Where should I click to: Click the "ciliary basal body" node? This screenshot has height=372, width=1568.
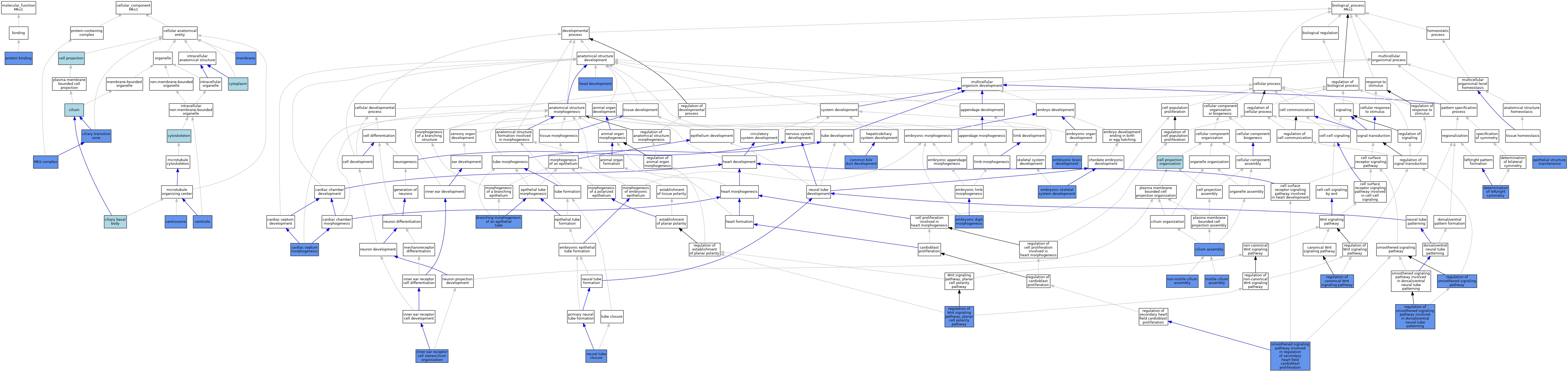coord(115,222)
